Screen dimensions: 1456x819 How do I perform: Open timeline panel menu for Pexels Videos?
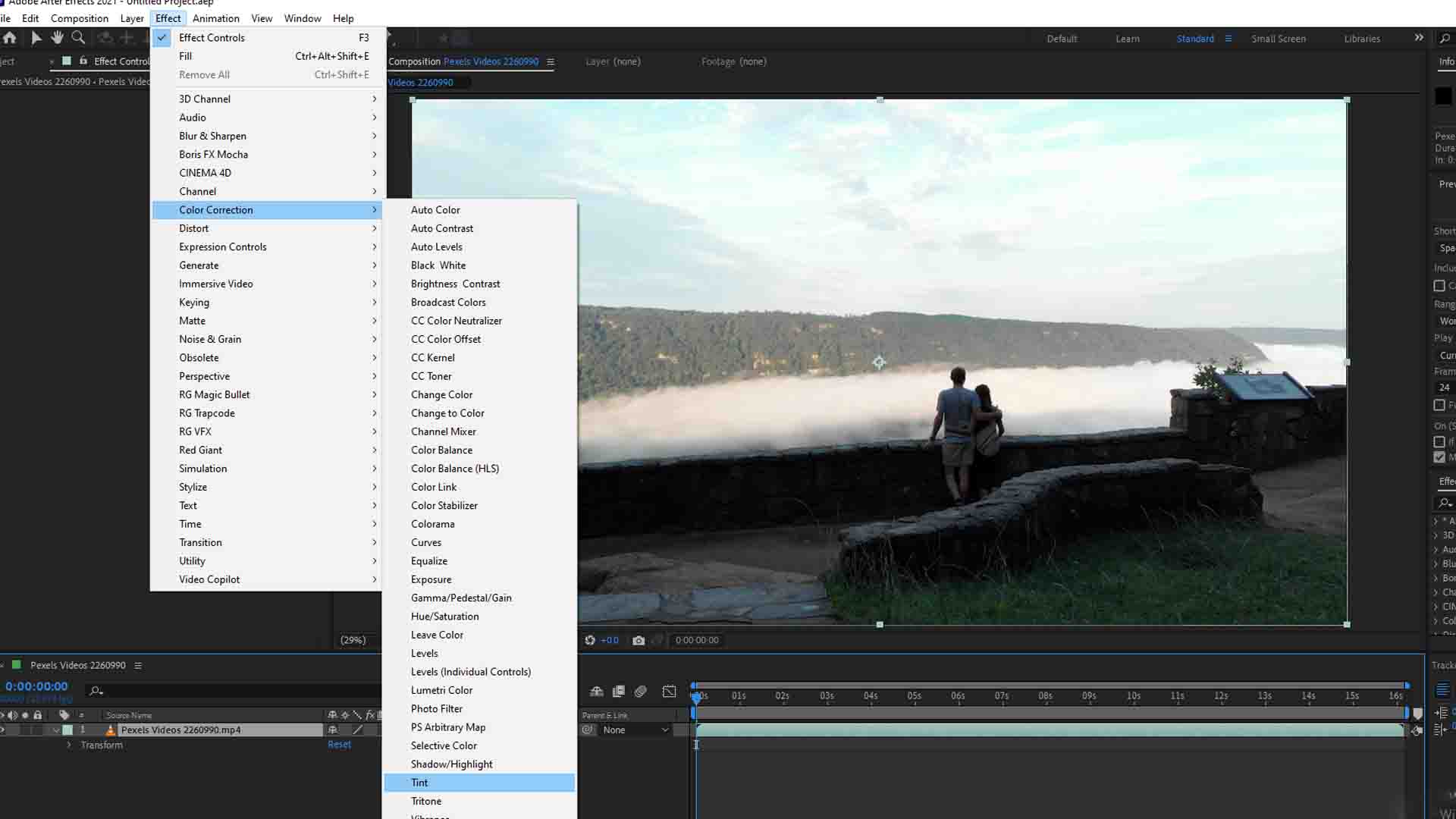pyautogui.click(x=138, y=666)
